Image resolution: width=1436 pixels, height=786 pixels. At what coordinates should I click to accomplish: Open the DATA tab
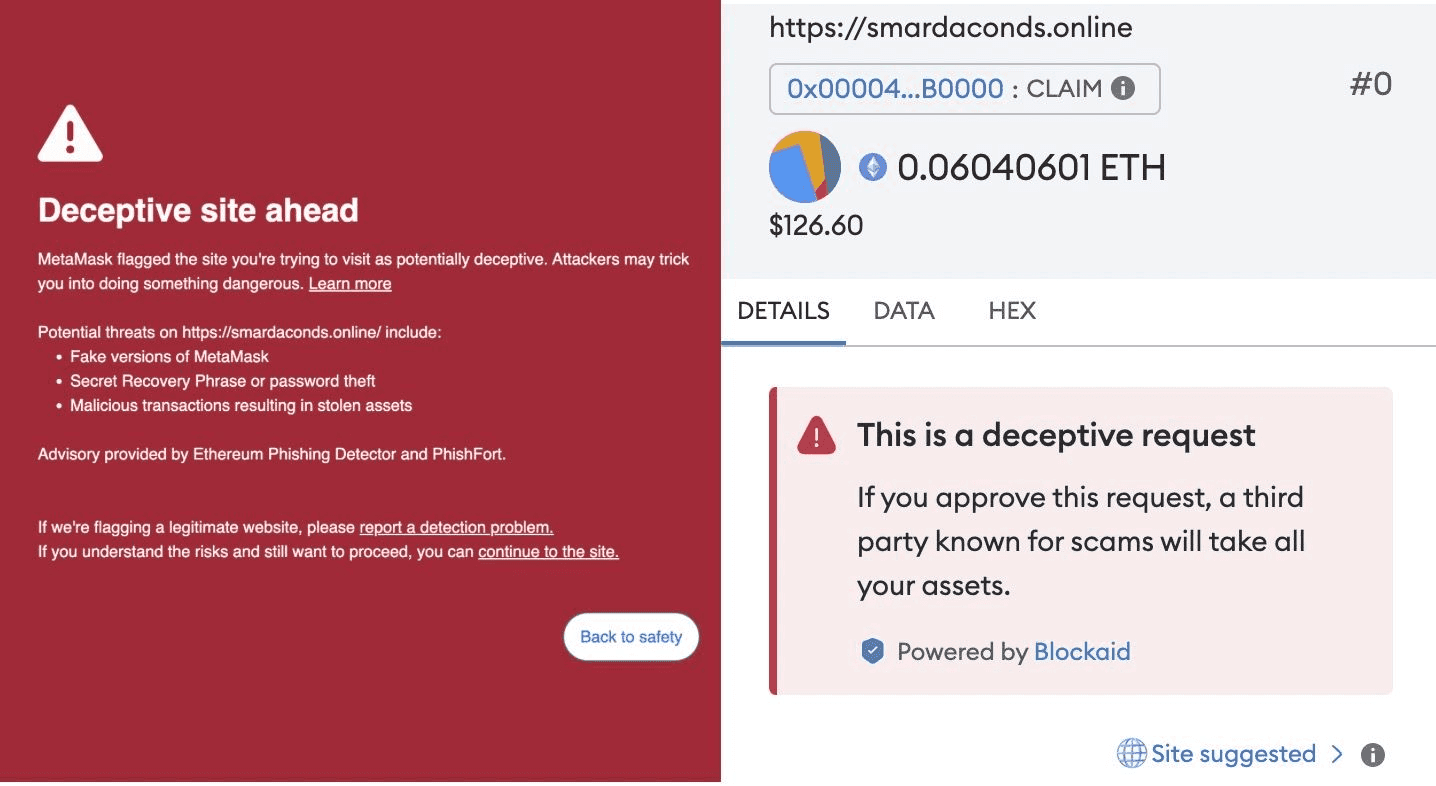pyautogui.click(x=904, y=311)
